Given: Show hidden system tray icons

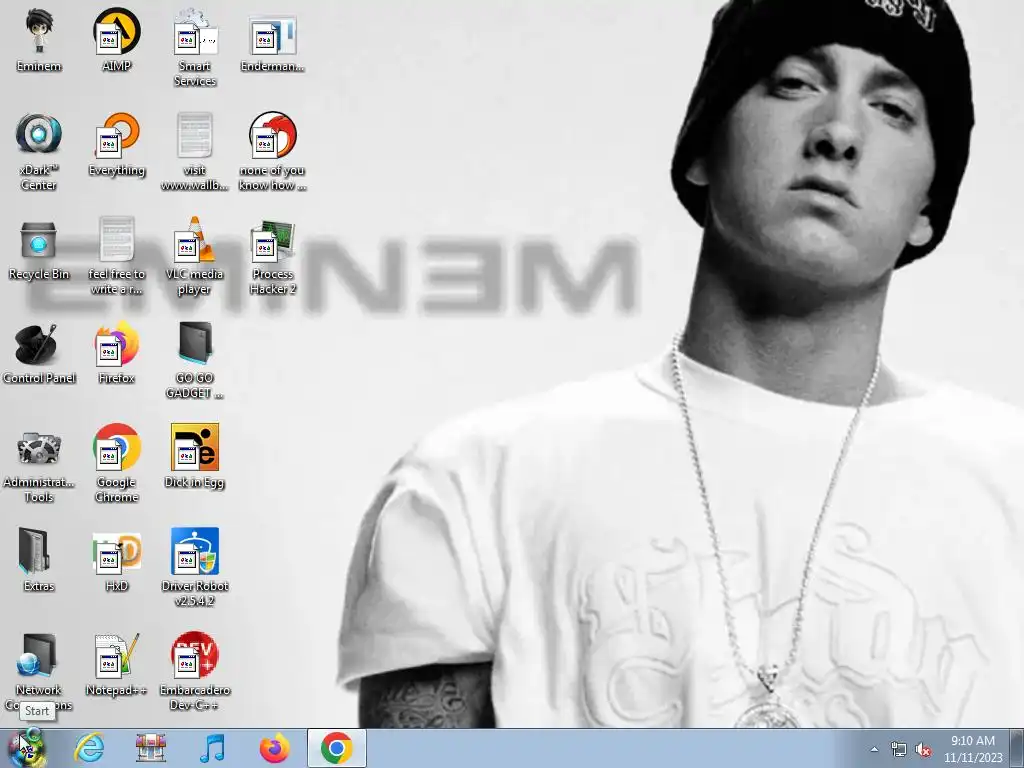Looking at the screenshot, I should click(874, 749).
